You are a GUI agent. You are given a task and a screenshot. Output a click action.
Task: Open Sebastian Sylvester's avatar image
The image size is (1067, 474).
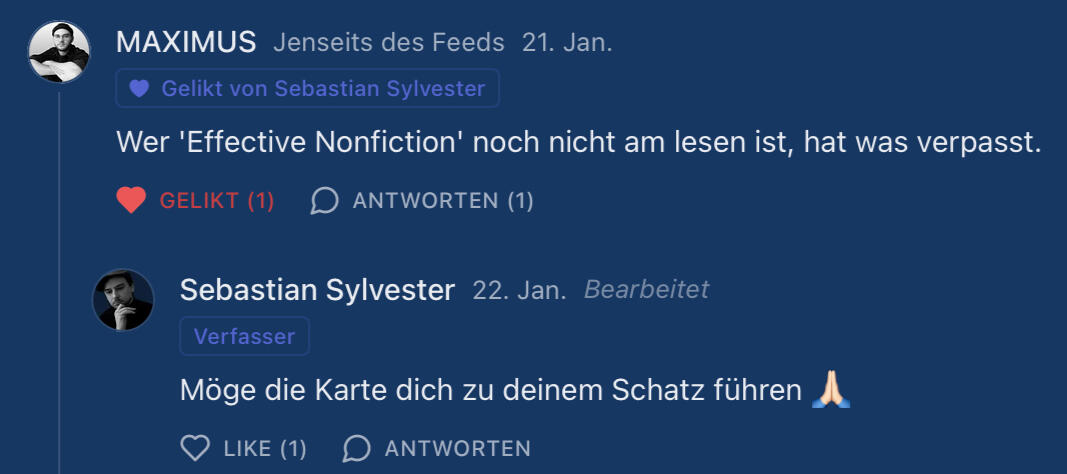[123, 299]
